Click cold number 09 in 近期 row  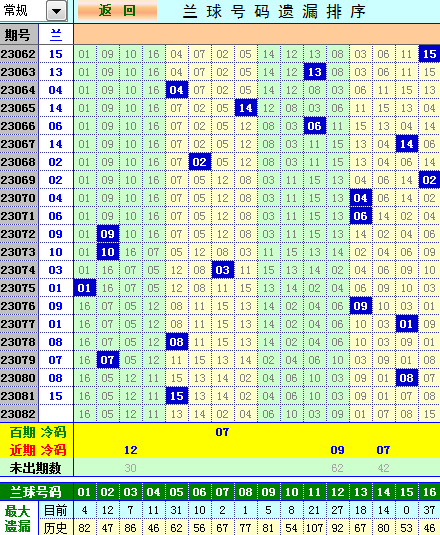(x=337, y=450)
